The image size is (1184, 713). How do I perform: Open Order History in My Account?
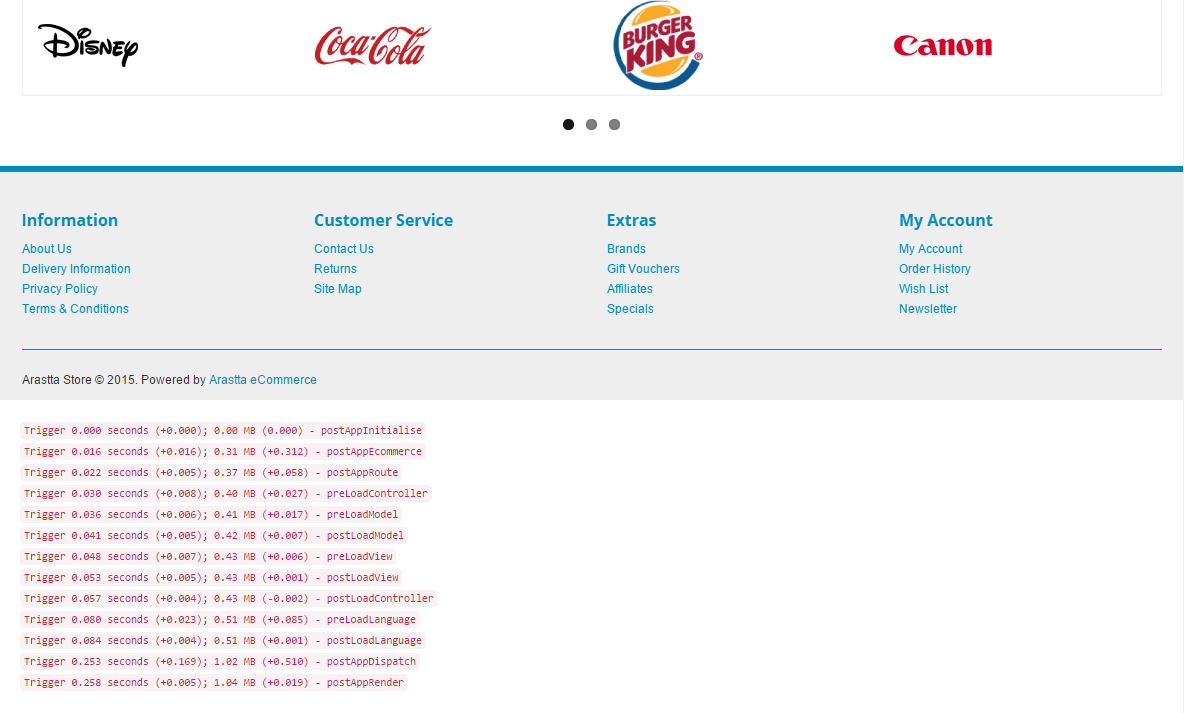935,269
